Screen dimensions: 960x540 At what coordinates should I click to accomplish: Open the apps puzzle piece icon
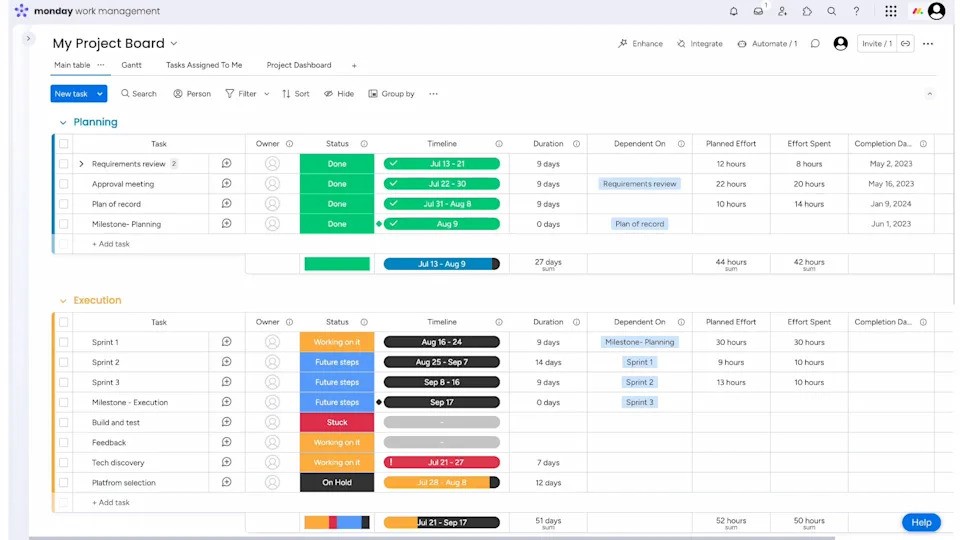[807, 12]
